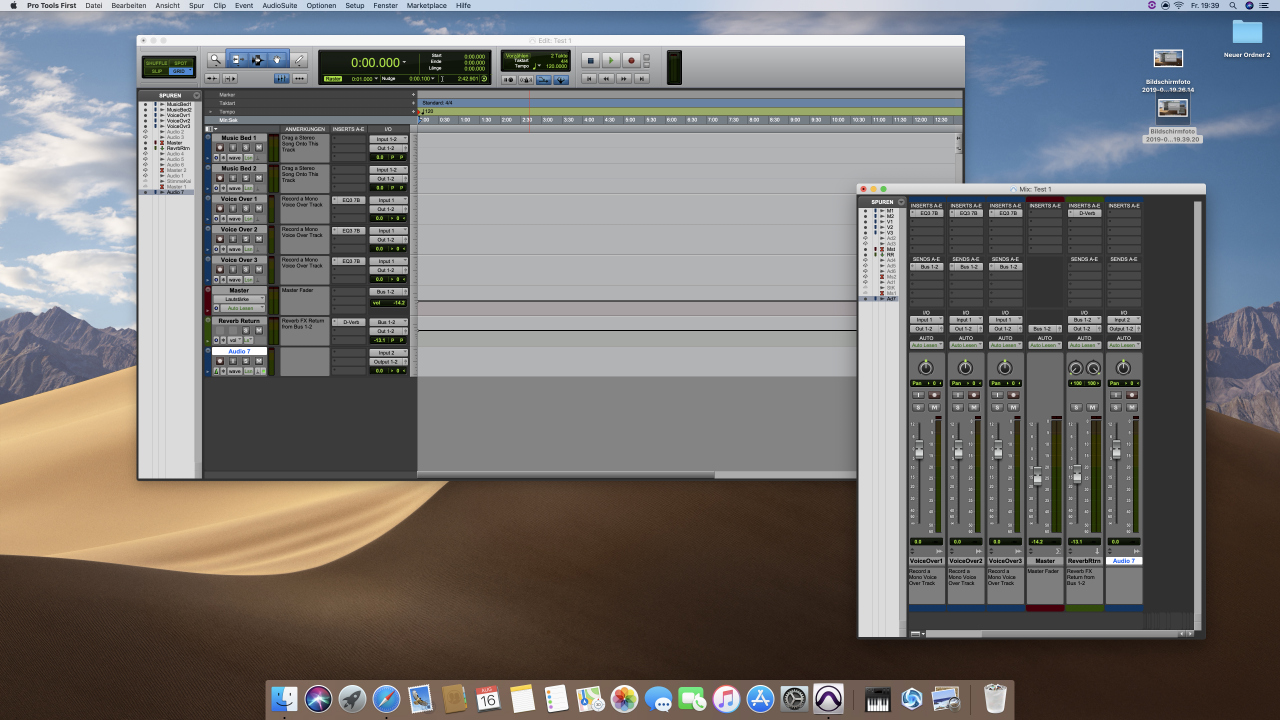This screenshot has height=720, width=1280.
Task: Open the Marketplace menu
Action: pos(427,5)
